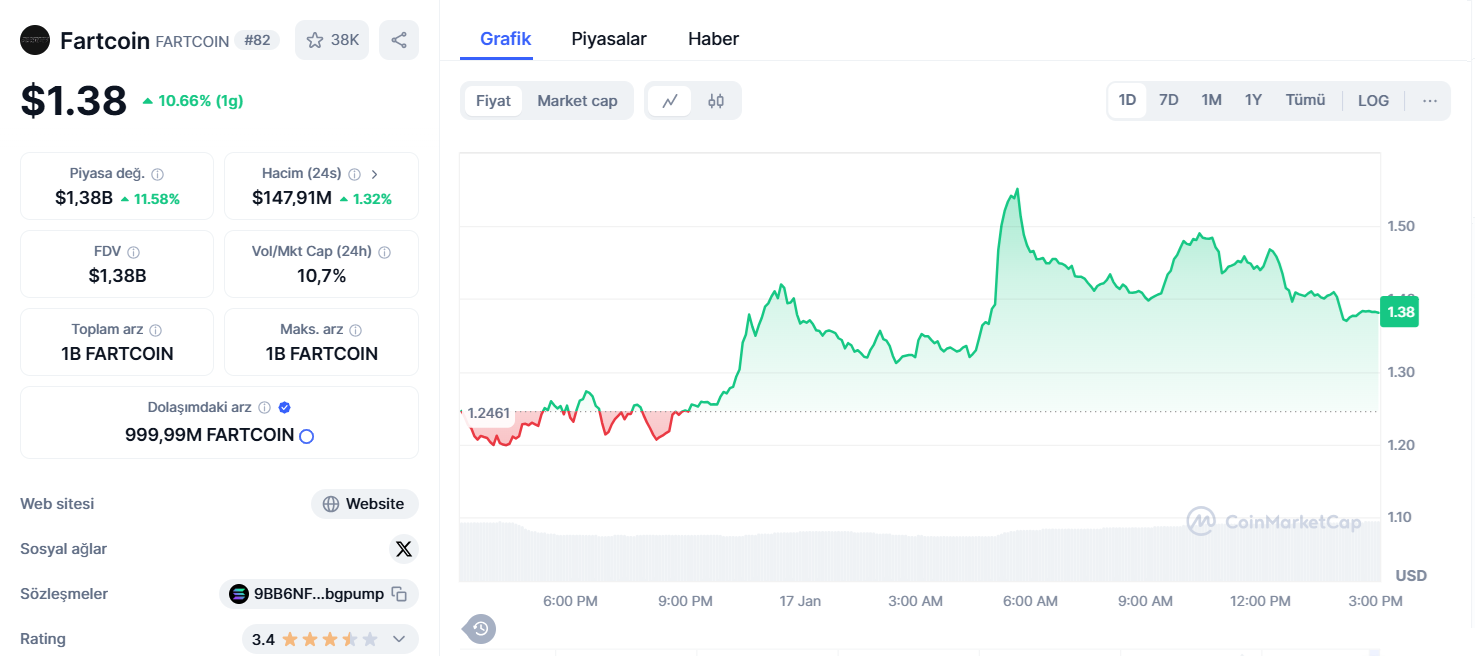The height and width of the screenshot is (656, 1475).
Task: Click the chart history clock icon
Action: [x=480, y=628]
